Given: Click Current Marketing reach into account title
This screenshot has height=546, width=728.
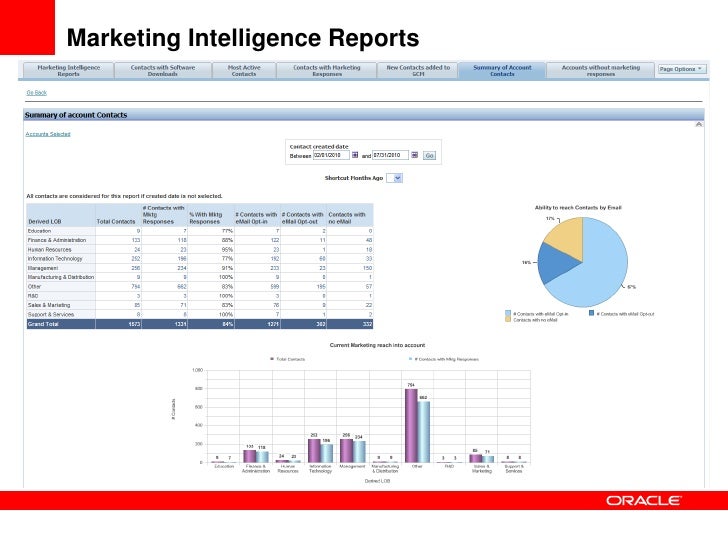Looking at the screenshot, I should pos(377,345).
